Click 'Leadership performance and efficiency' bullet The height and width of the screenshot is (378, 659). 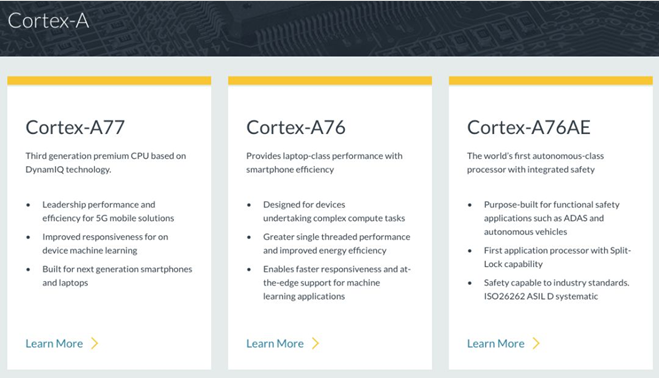pyautogui.click(x=108, y=211)
